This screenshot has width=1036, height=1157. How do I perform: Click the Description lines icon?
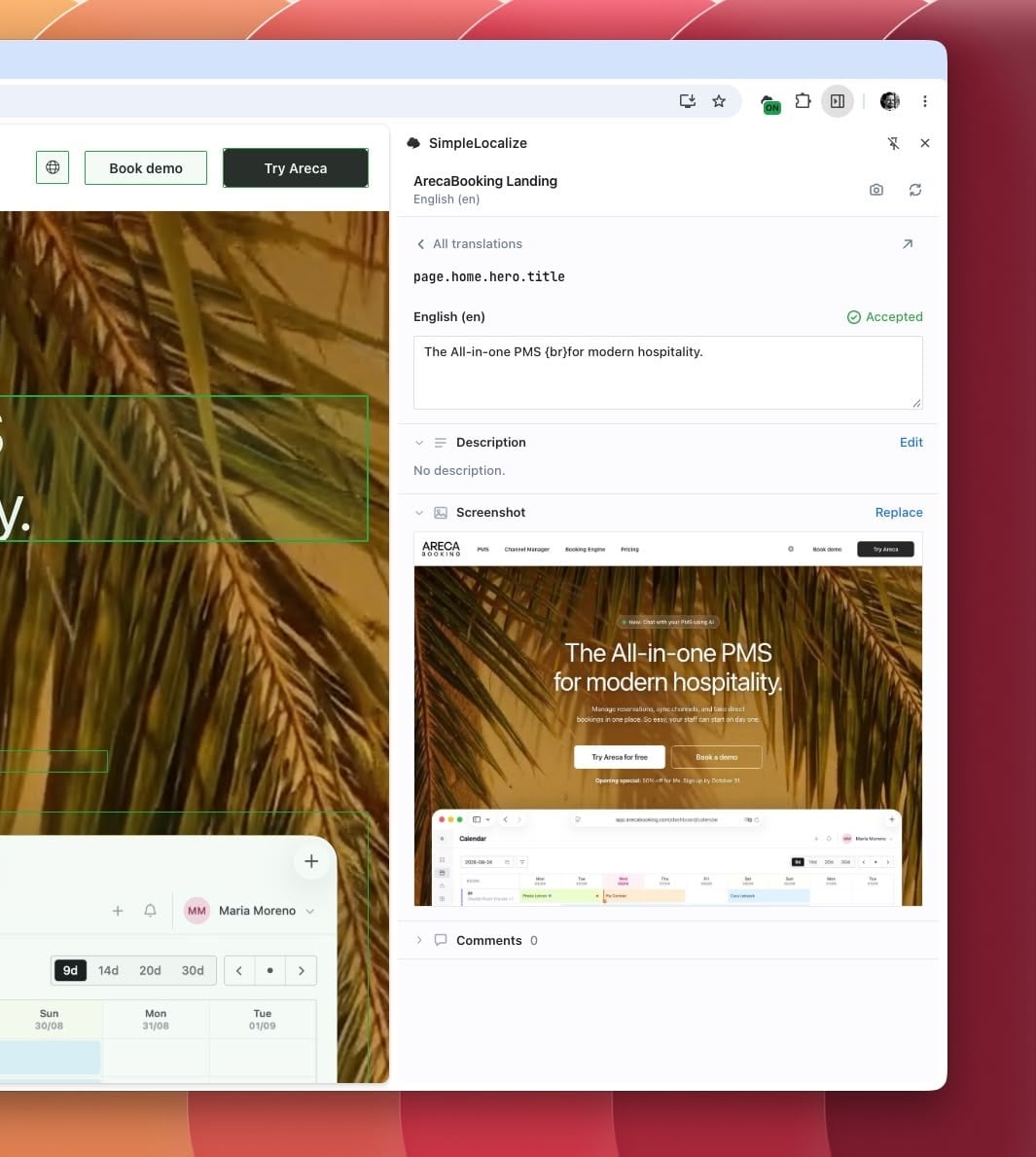tap(441, 443)
